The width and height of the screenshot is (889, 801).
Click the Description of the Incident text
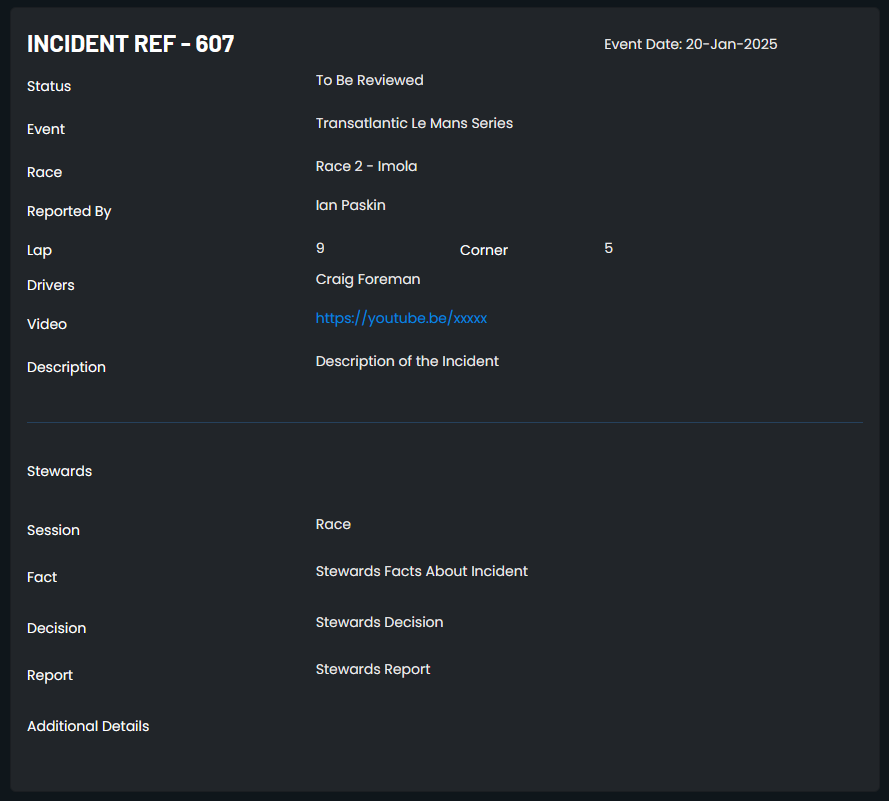coord(407,362)
